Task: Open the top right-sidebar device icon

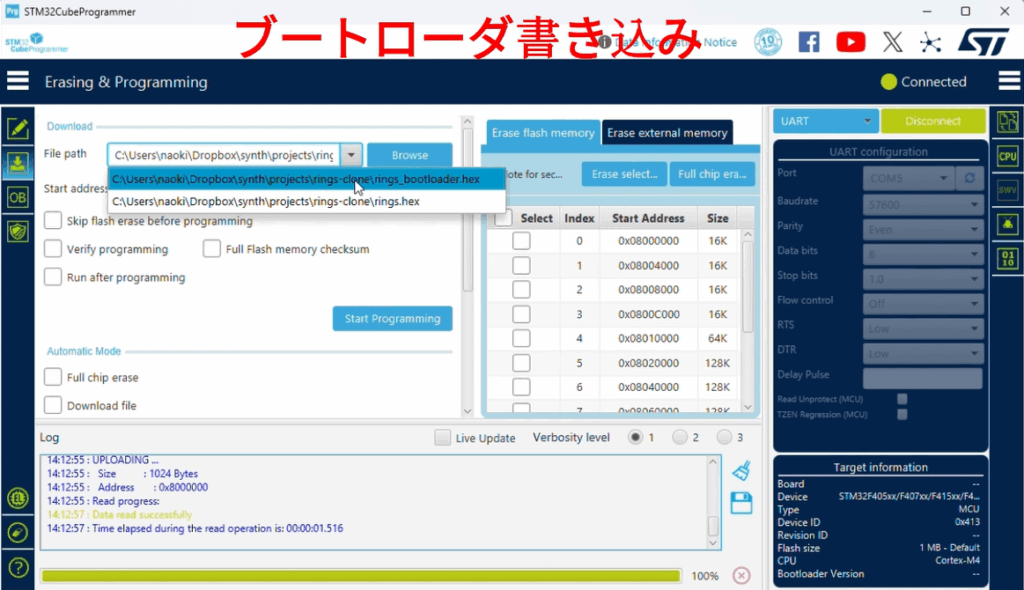Action: pos(1008,122)
